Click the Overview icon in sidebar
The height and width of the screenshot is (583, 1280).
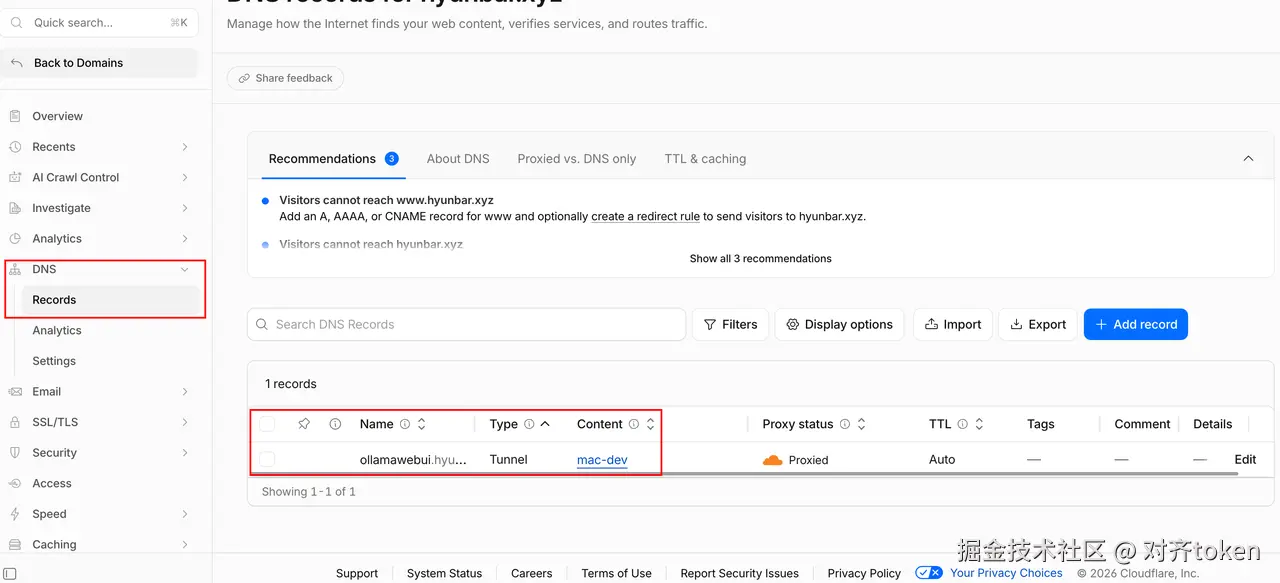pos(14,116)
